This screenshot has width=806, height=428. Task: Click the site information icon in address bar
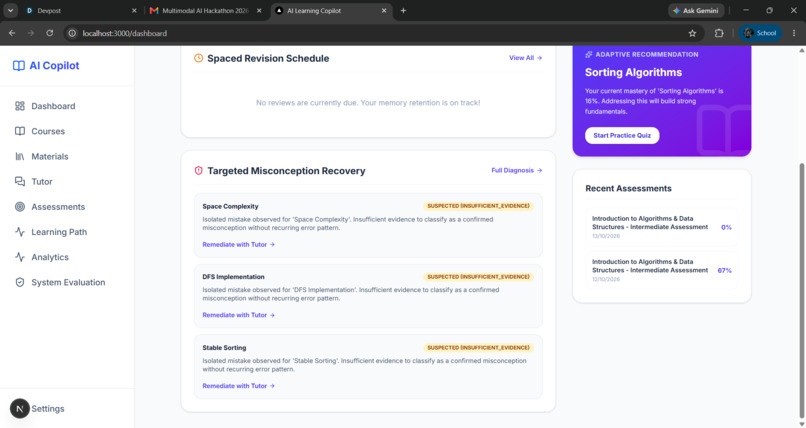(x=72, y=33)
